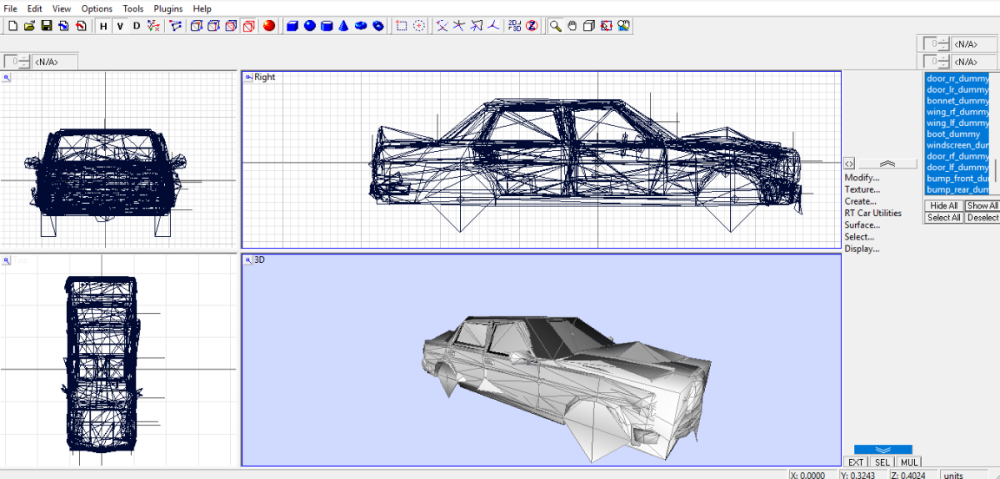
Task: Expand the Select... command group
Action: coord(859,237)
